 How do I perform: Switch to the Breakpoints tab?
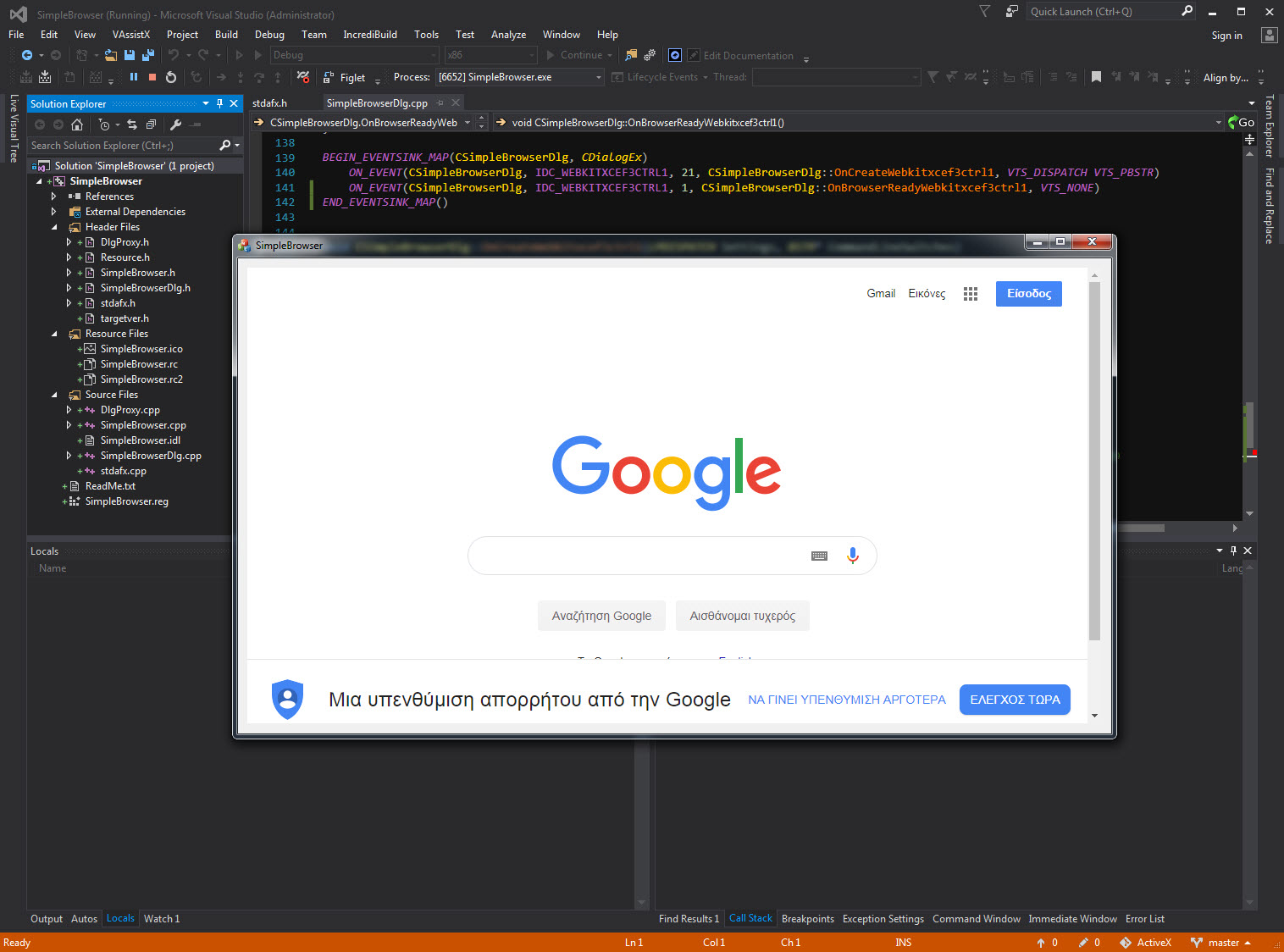coord(808,919)
